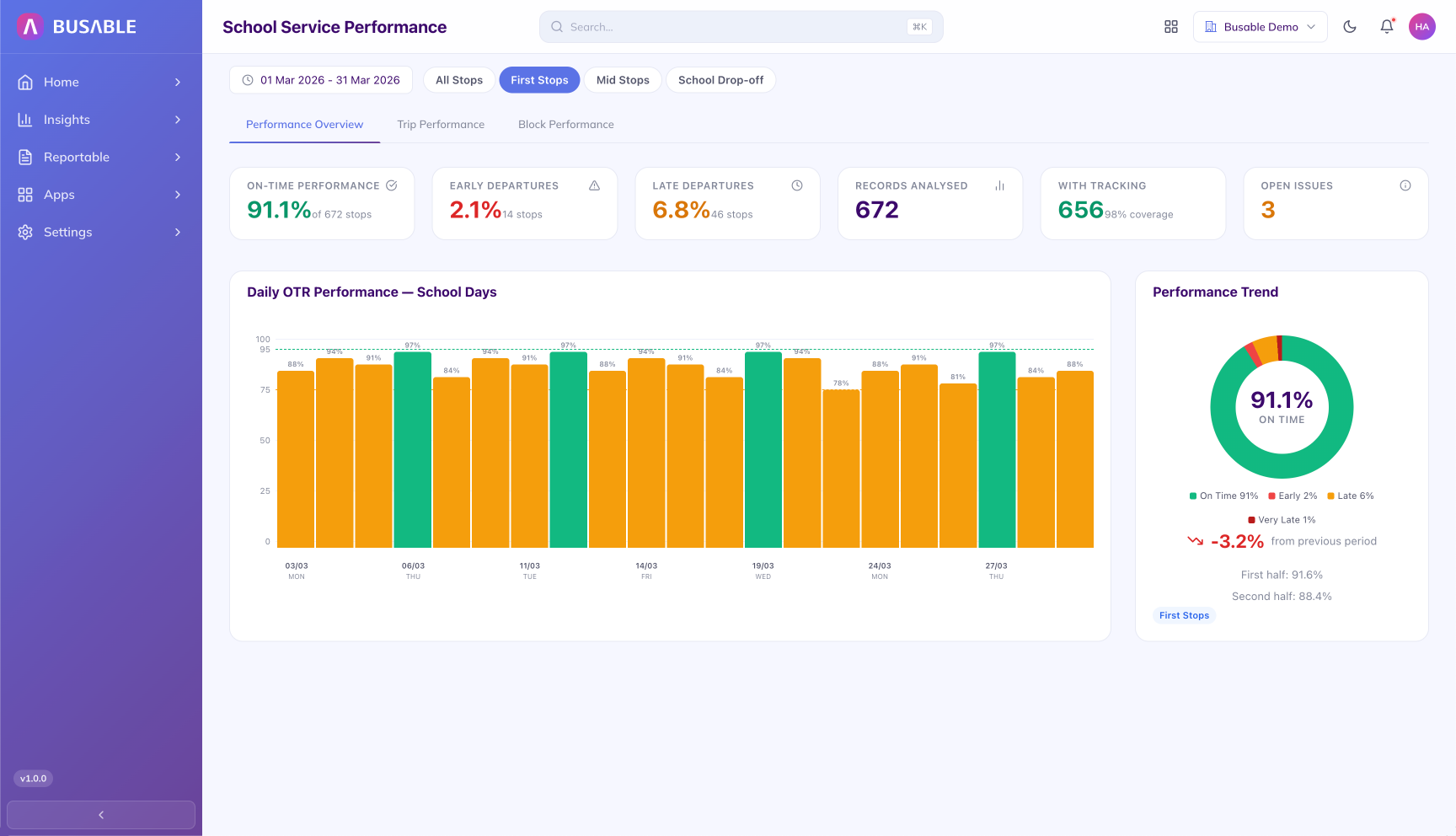Screen dimensions: 1456x836
Task: Expand the Apps menu chevron
Action: click(178, 195)
